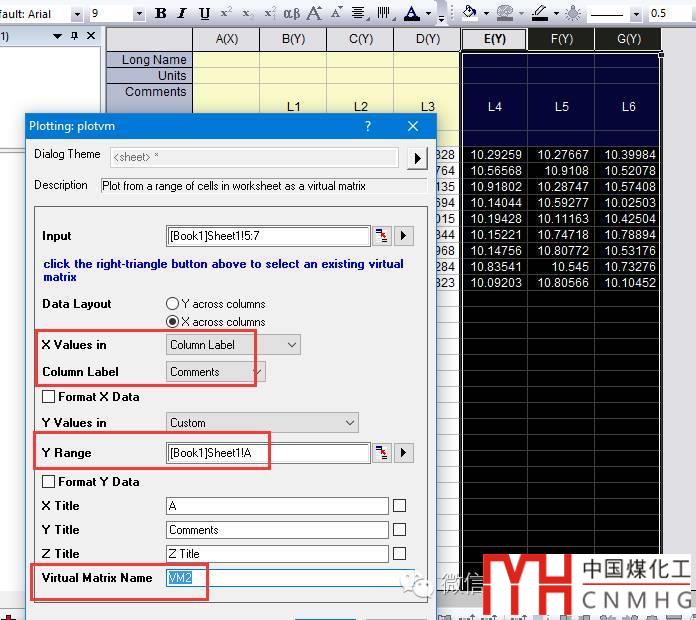Decrease the font size
This screenshot has height=620, width=696.
[336, 13]
